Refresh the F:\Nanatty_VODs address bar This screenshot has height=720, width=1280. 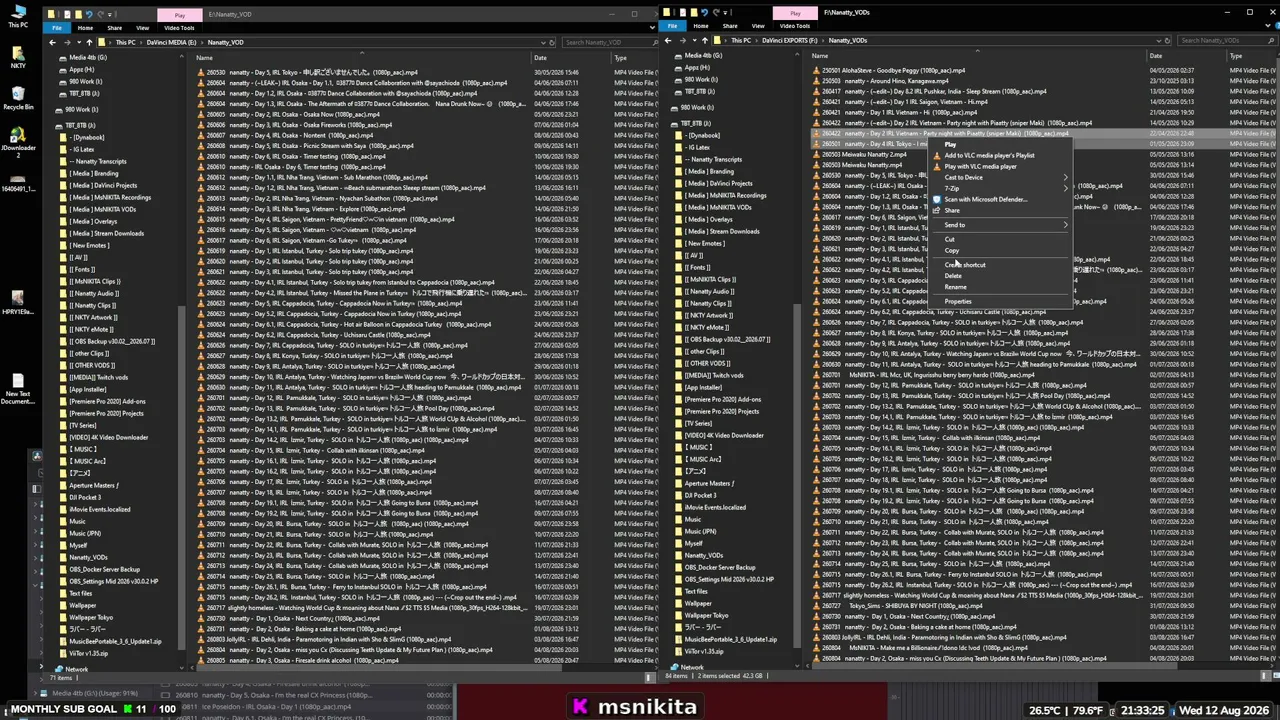[1167, 41]
